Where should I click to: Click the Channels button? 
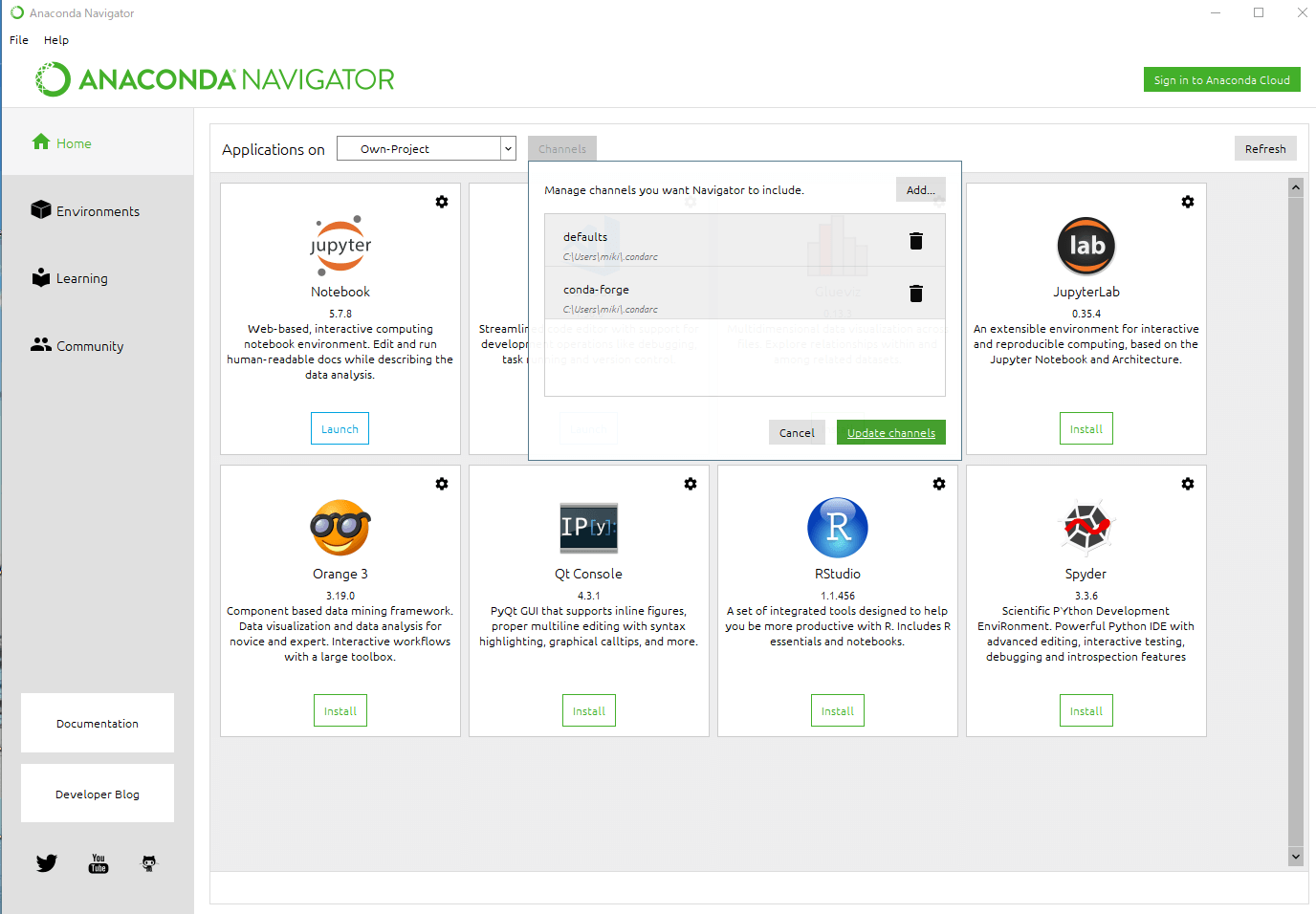pyautogui.click(x=562, y=148)
